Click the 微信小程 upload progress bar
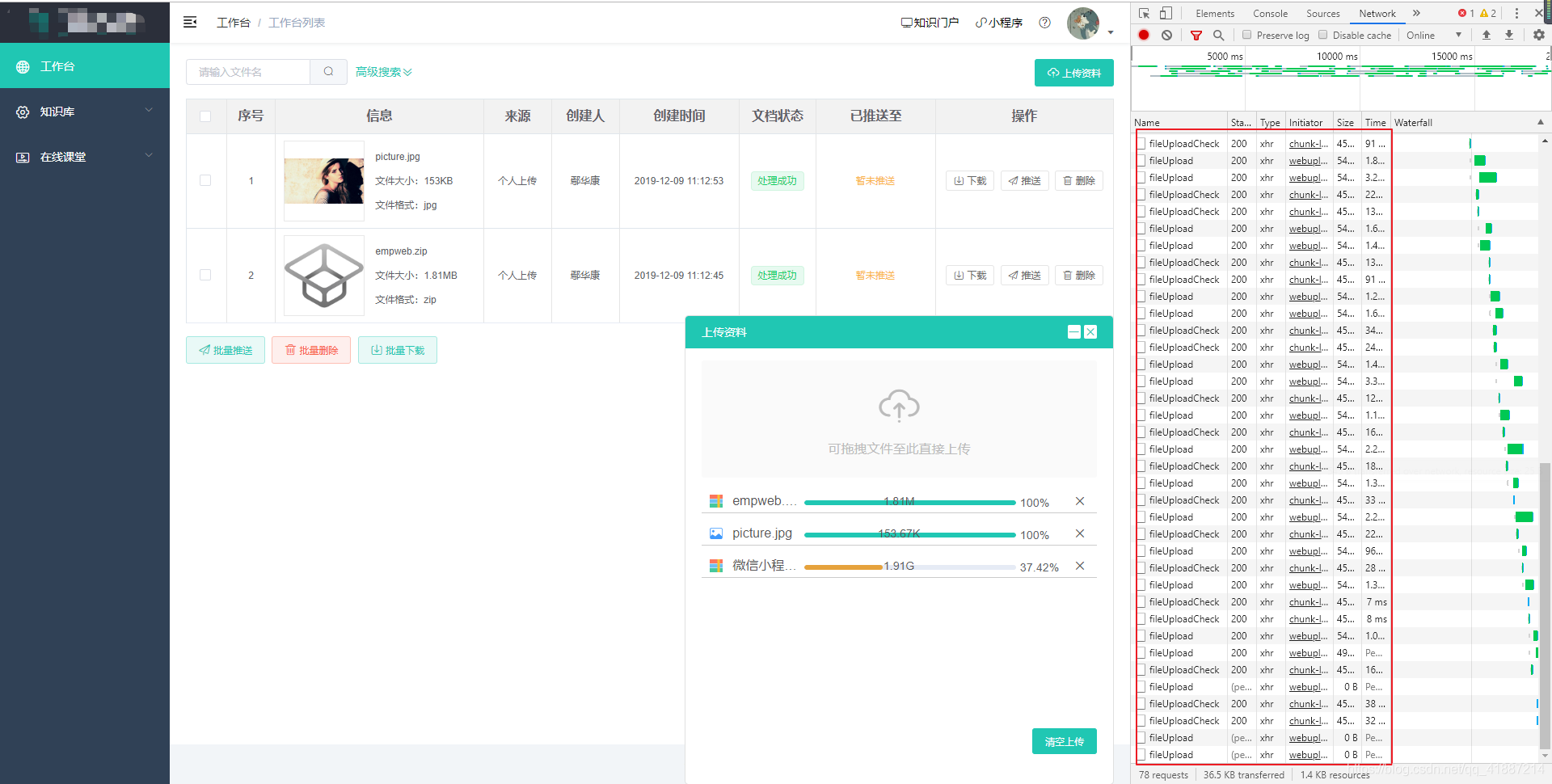The width and height of the screenshot is (1552, 784). pos(909,567)
